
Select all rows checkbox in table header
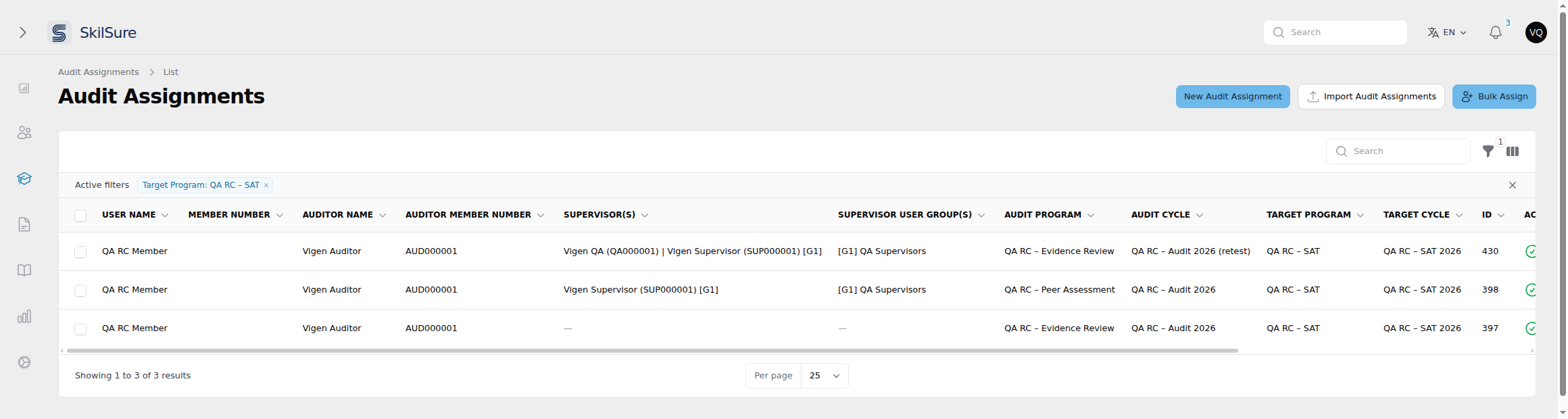point(80,216)
